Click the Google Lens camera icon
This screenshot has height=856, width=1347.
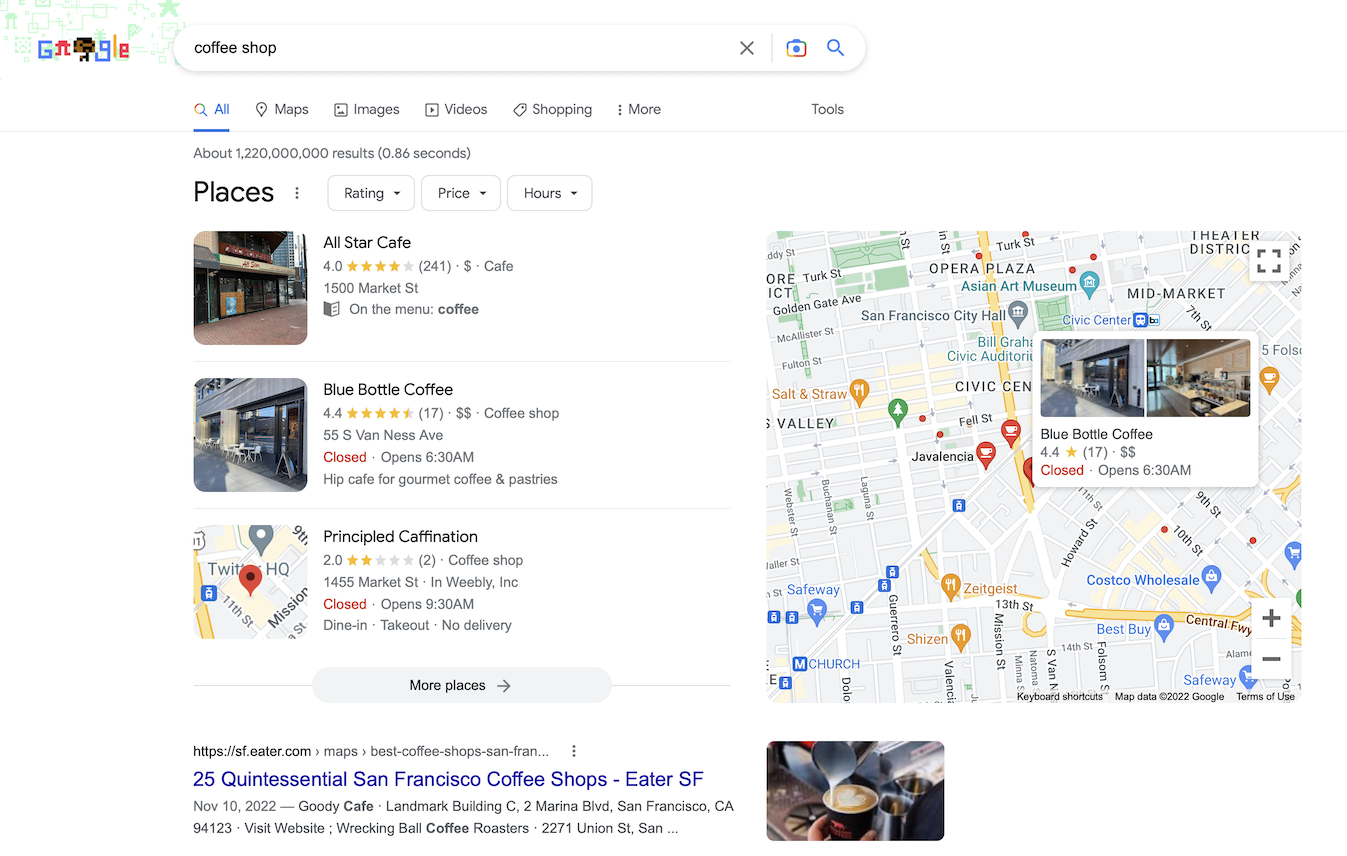coord(796,47)
